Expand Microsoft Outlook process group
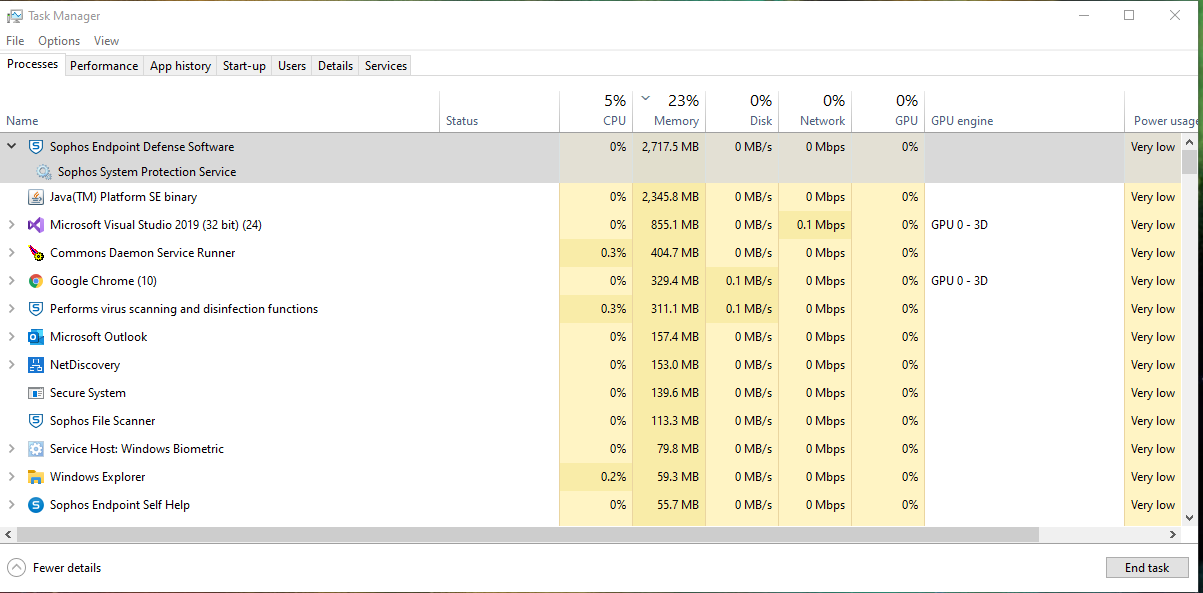1203x593 pixels. tap(12, 337)
